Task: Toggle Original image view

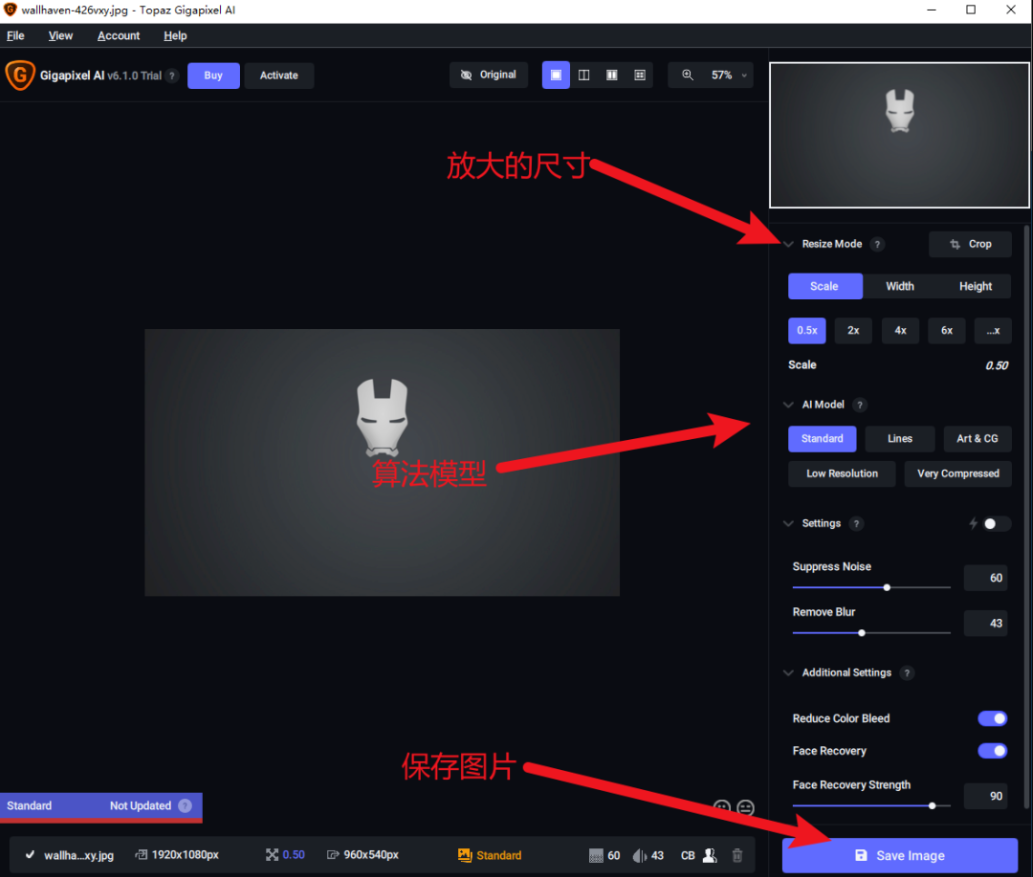Action: click(x=488, y=75)
